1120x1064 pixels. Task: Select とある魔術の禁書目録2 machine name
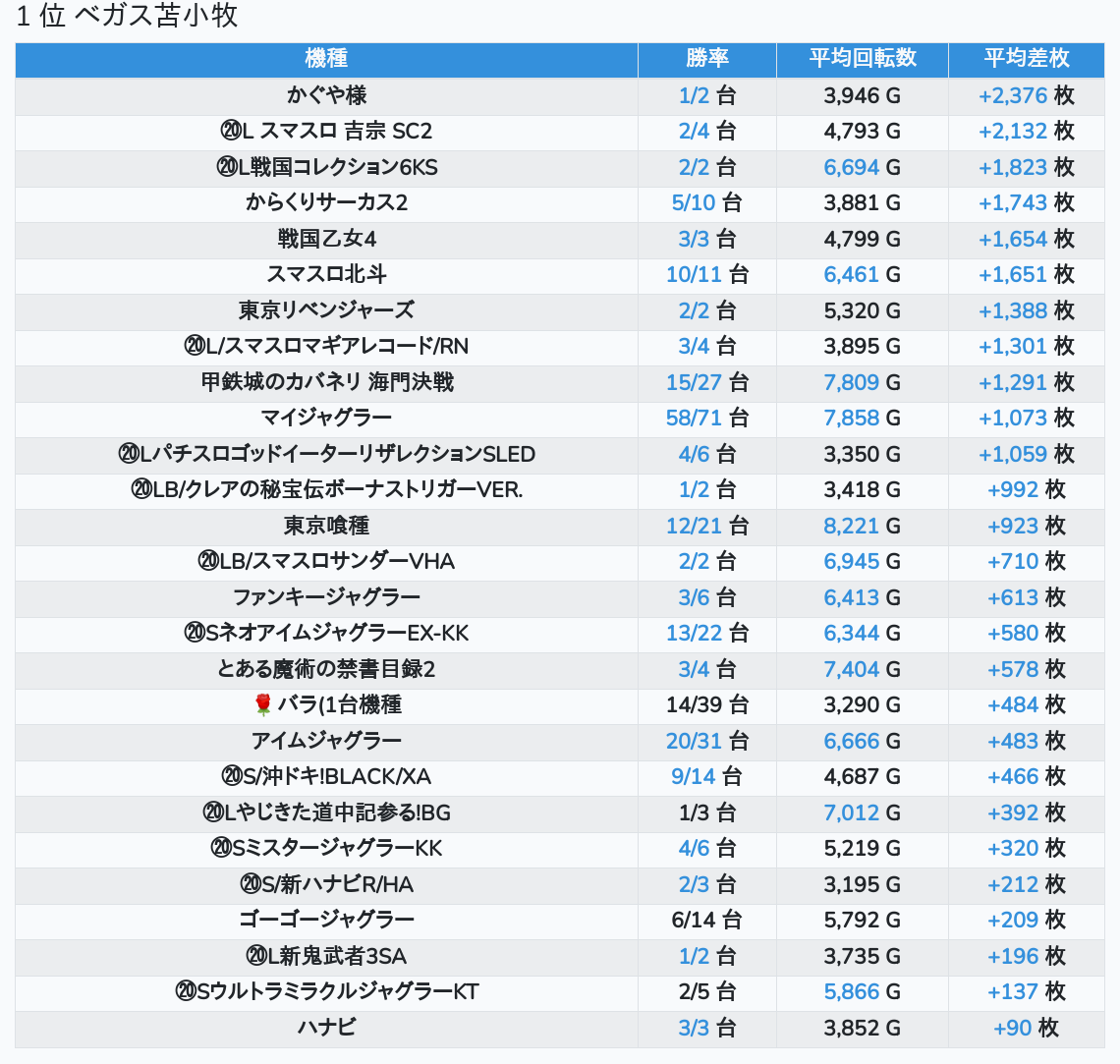pos(326,669)
